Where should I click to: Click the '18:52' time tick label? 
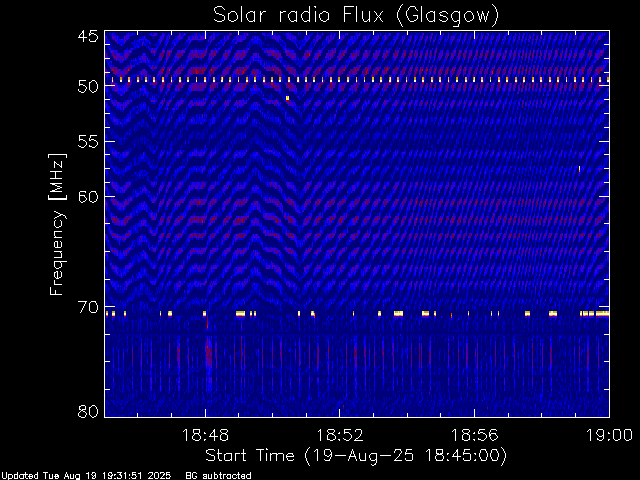tap(340, 435)
